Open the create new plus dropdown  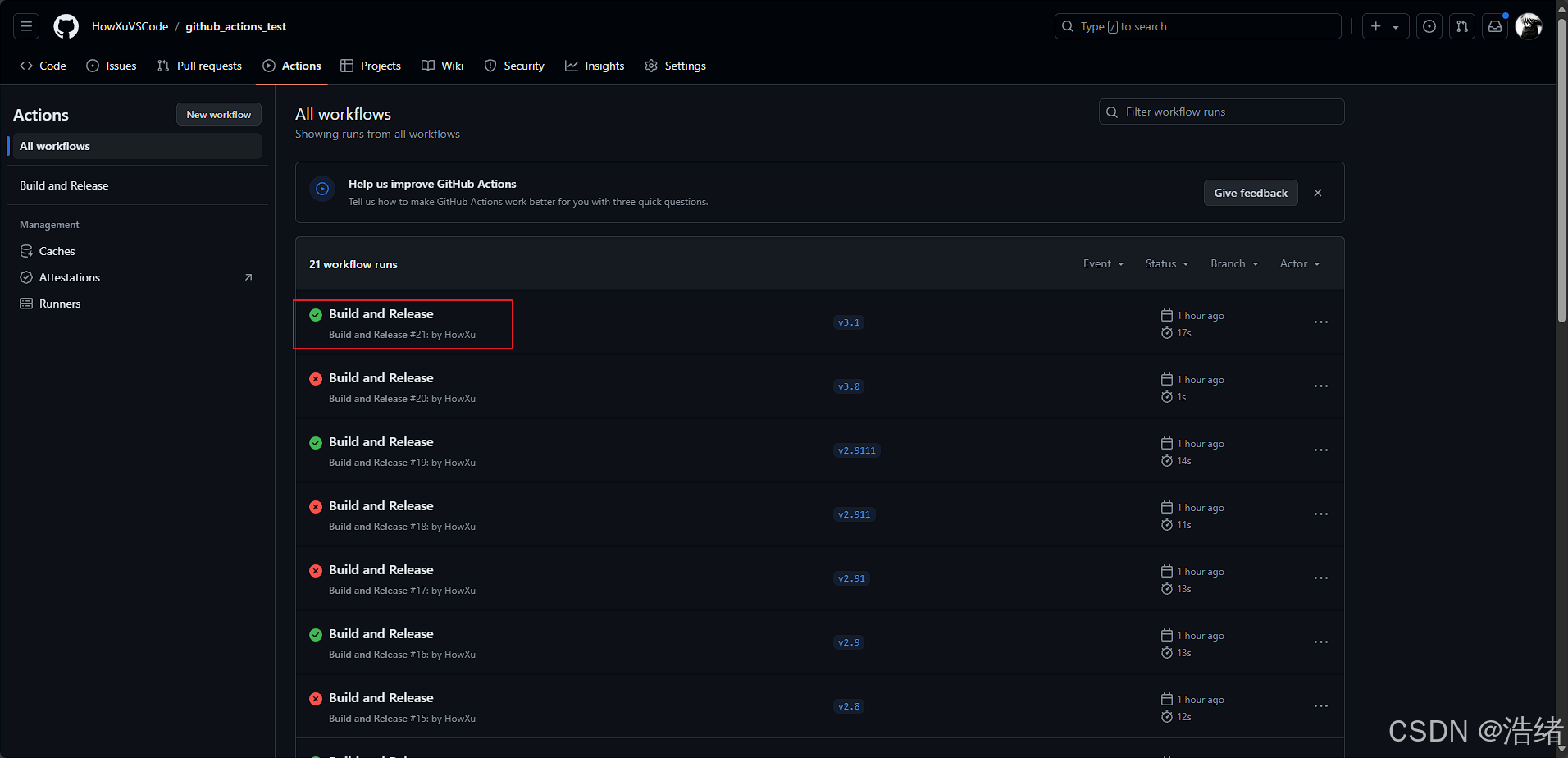click(1385, 26)
